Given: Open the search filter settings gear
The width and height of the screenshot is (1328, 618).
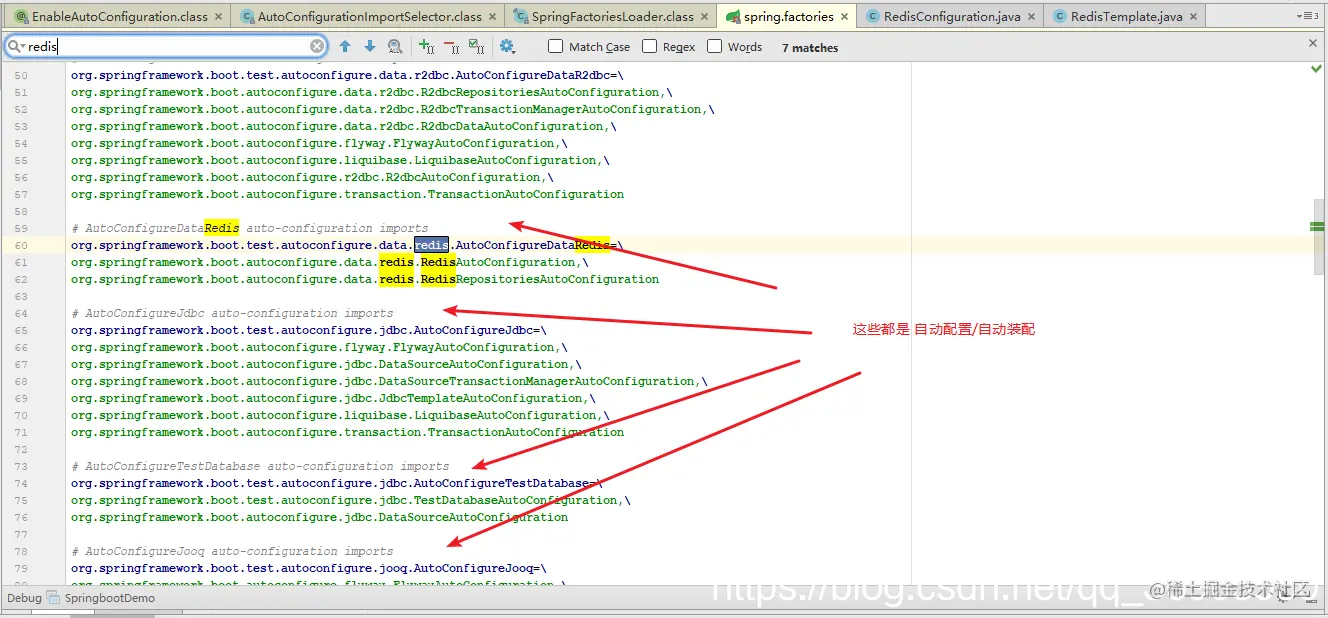Looking at the screenshot, I should click(507, 46).
